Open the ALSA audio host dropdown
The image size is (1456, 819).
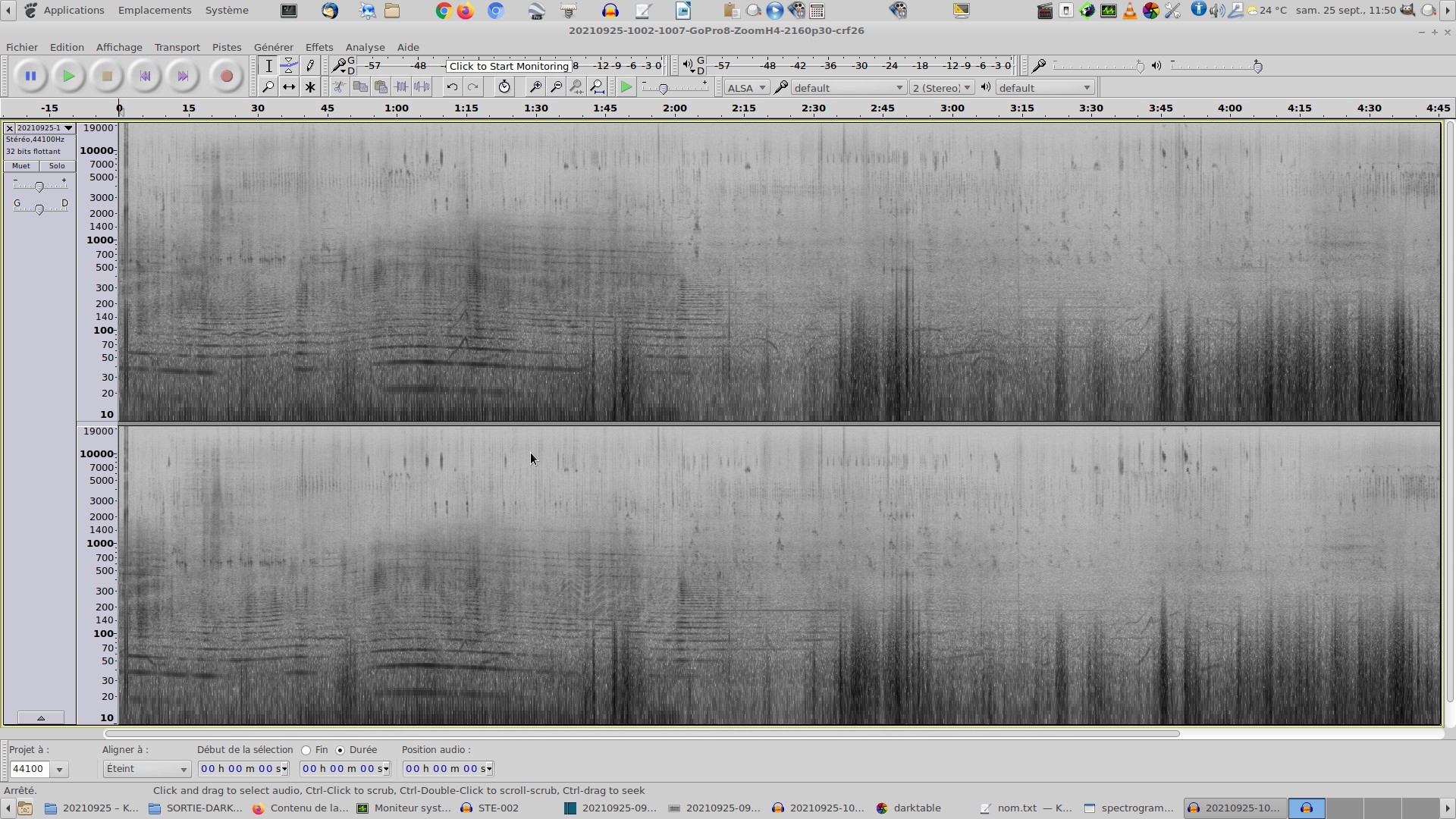click(x=746, y=88)
